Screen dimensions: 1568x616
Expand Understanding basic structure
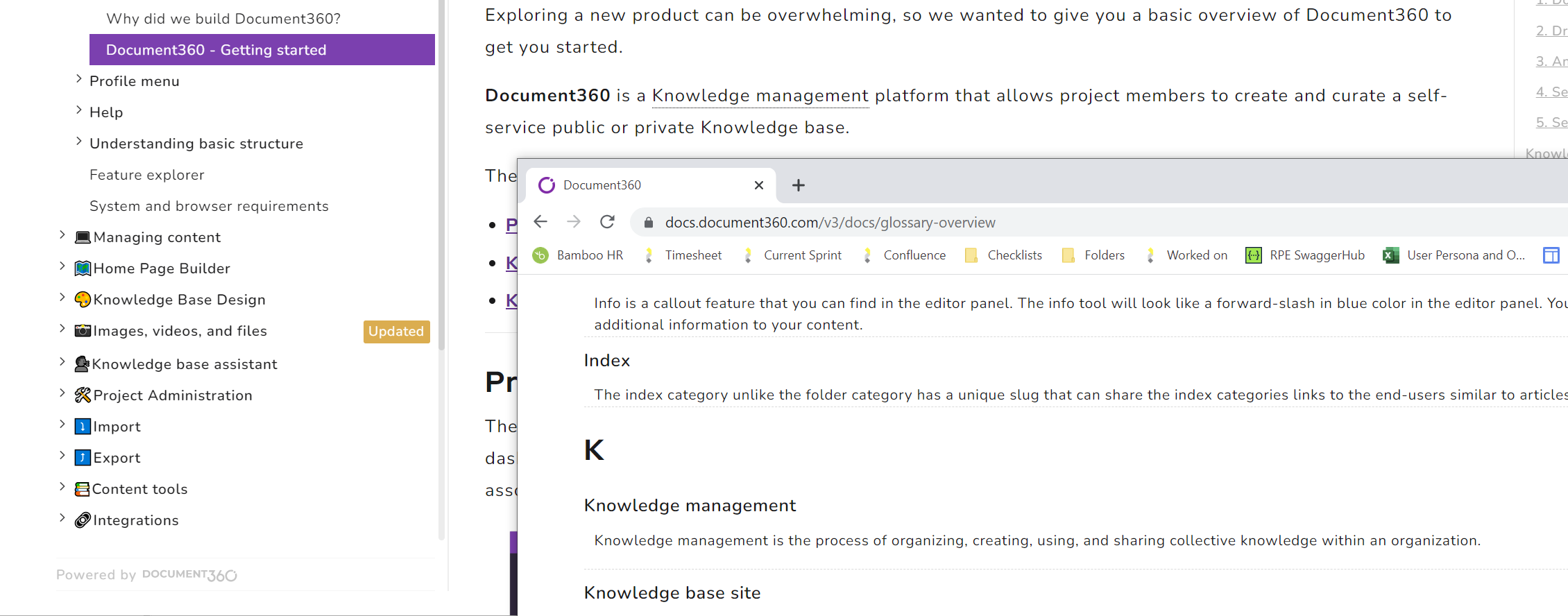tap(78, 142)
